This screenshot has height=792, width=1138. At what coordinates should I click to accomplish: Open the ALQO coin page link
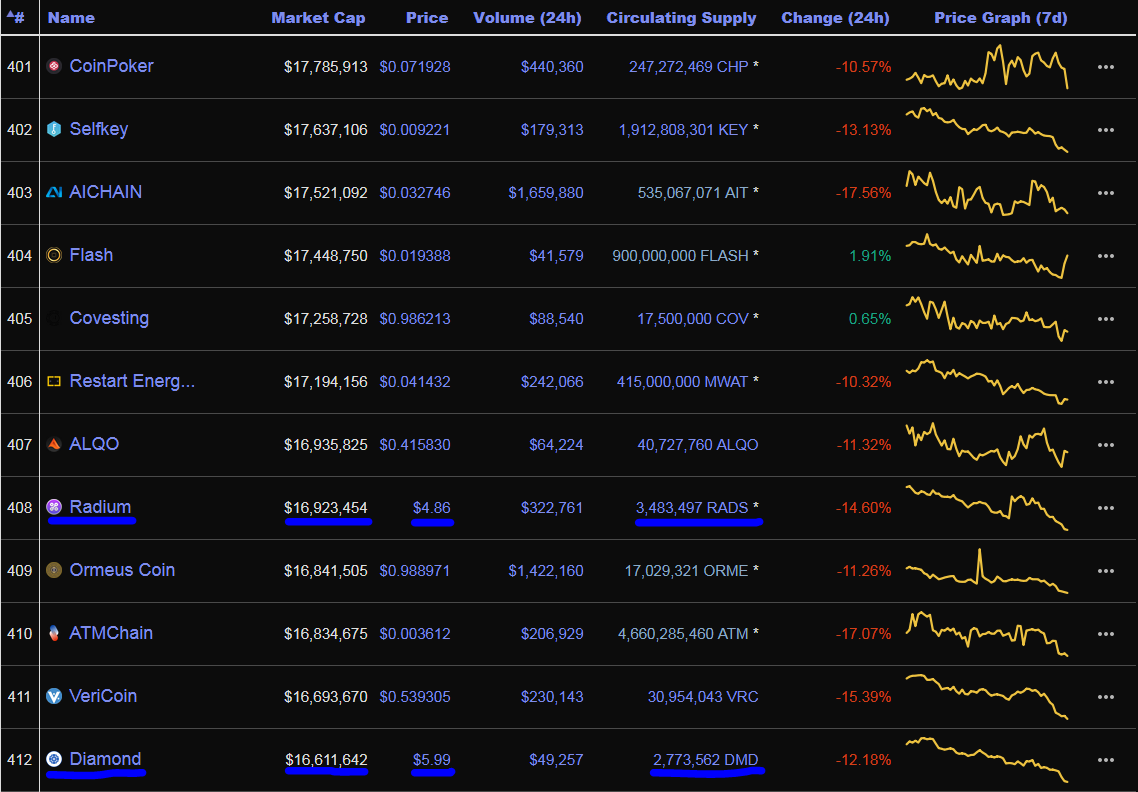[94, 444]
